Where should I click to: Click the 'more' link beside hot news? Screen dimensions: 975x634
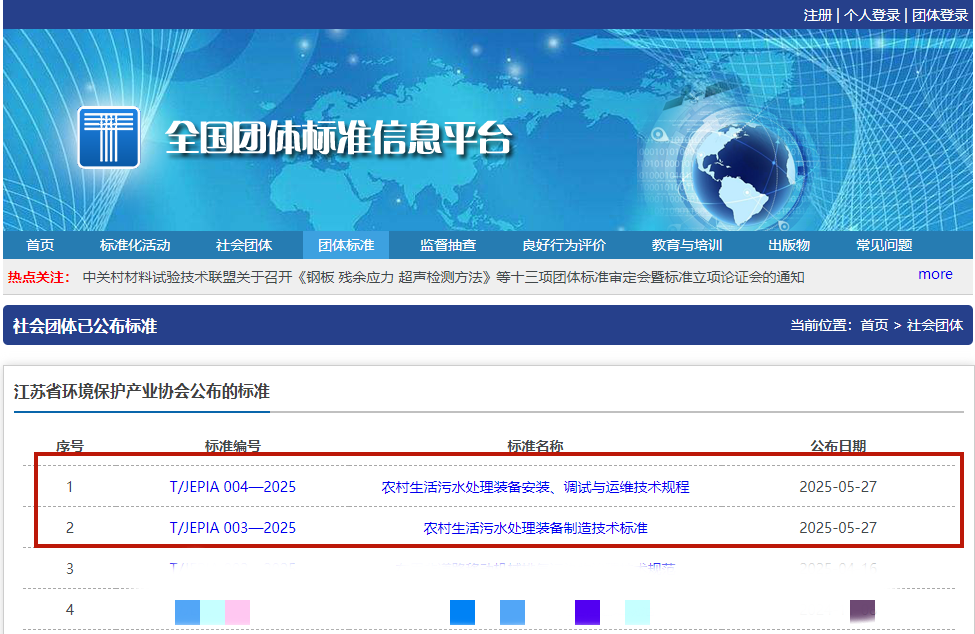point(935,274)
